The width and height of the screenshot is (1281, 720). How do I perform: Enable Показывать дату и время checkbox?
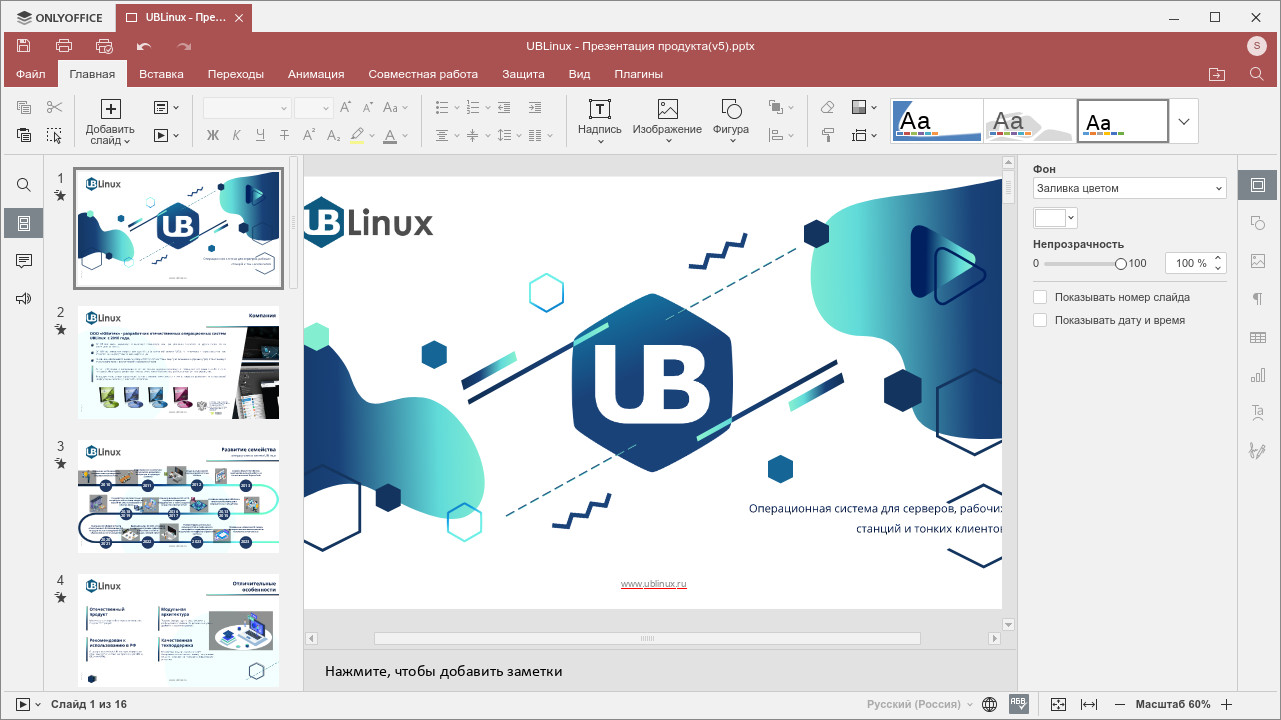coord(1040,320)
